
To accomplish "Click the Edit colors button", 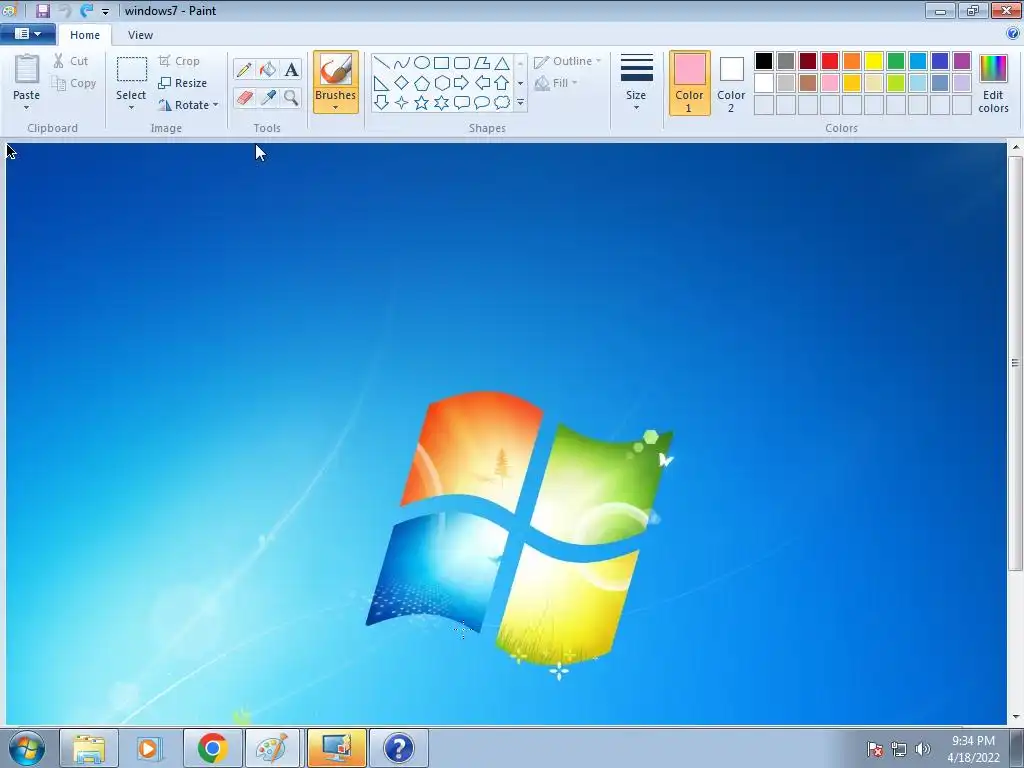I will 993,83.
